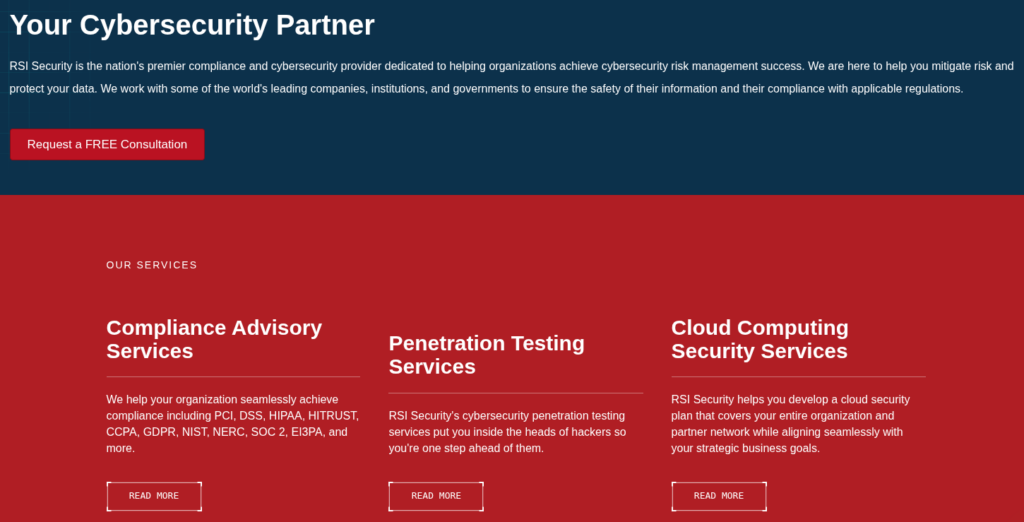The image size is (1024, 522).
Task: Select the Cloud Computing Security Services heading
Action: (x=760, y=339)
